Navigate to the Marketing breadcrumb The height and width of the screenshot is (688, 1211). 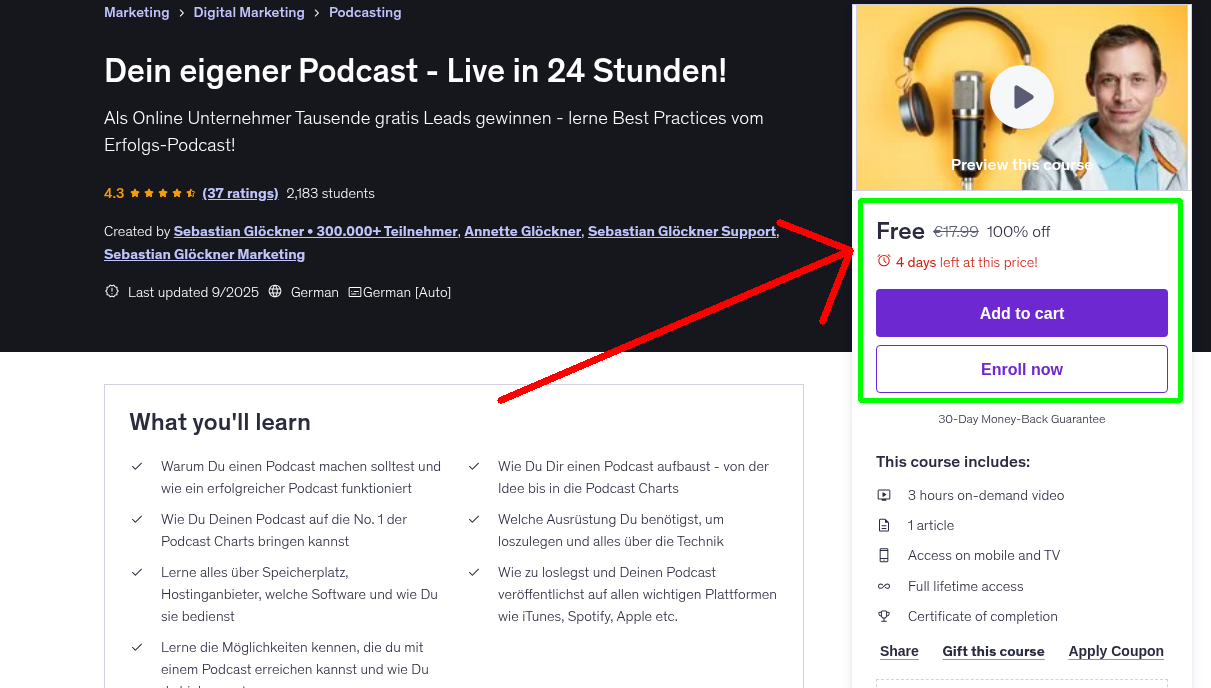pos(136,12)
